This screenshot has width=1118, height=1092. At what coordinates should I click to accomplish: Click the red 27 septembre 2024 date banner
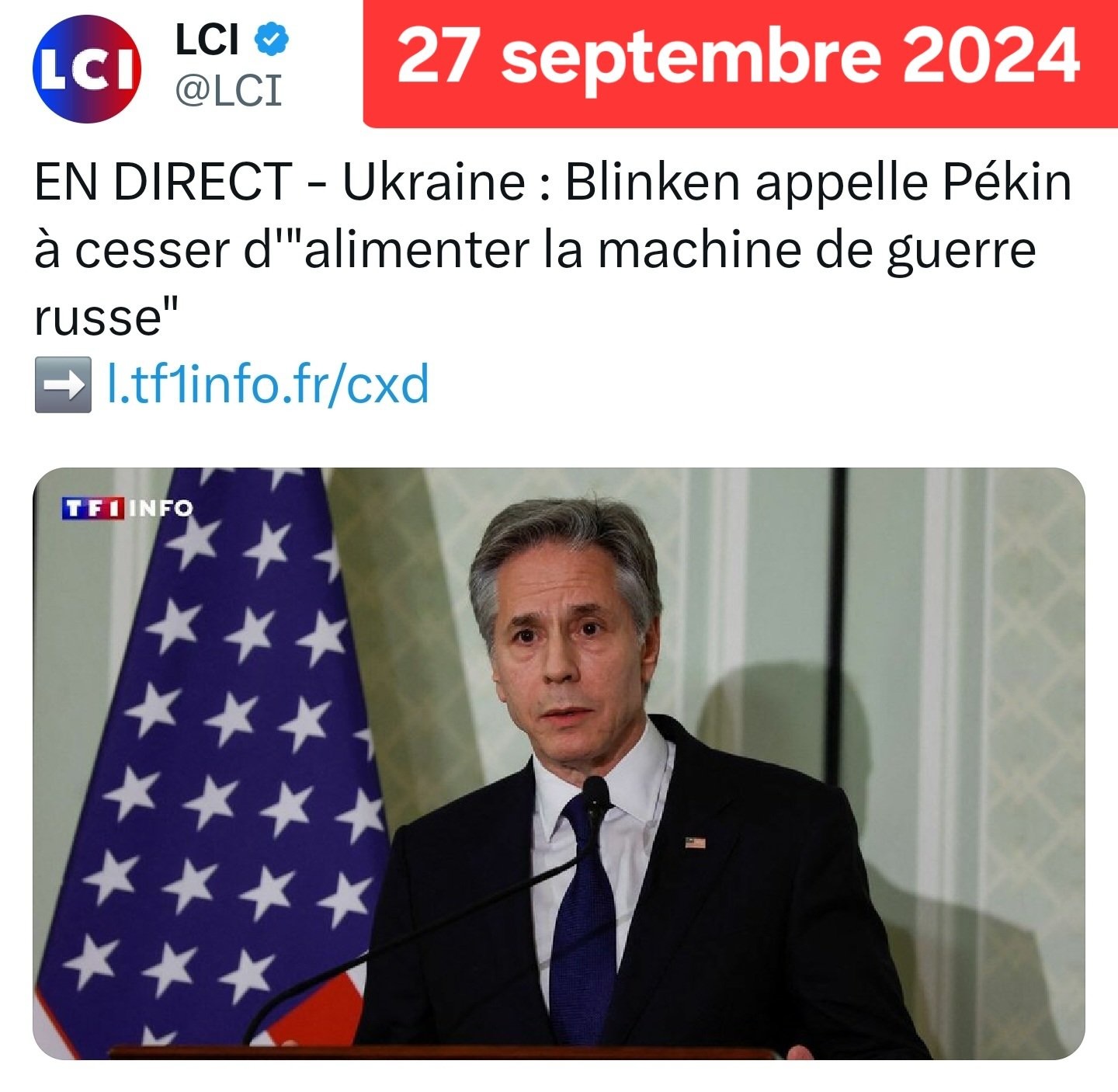741,64
